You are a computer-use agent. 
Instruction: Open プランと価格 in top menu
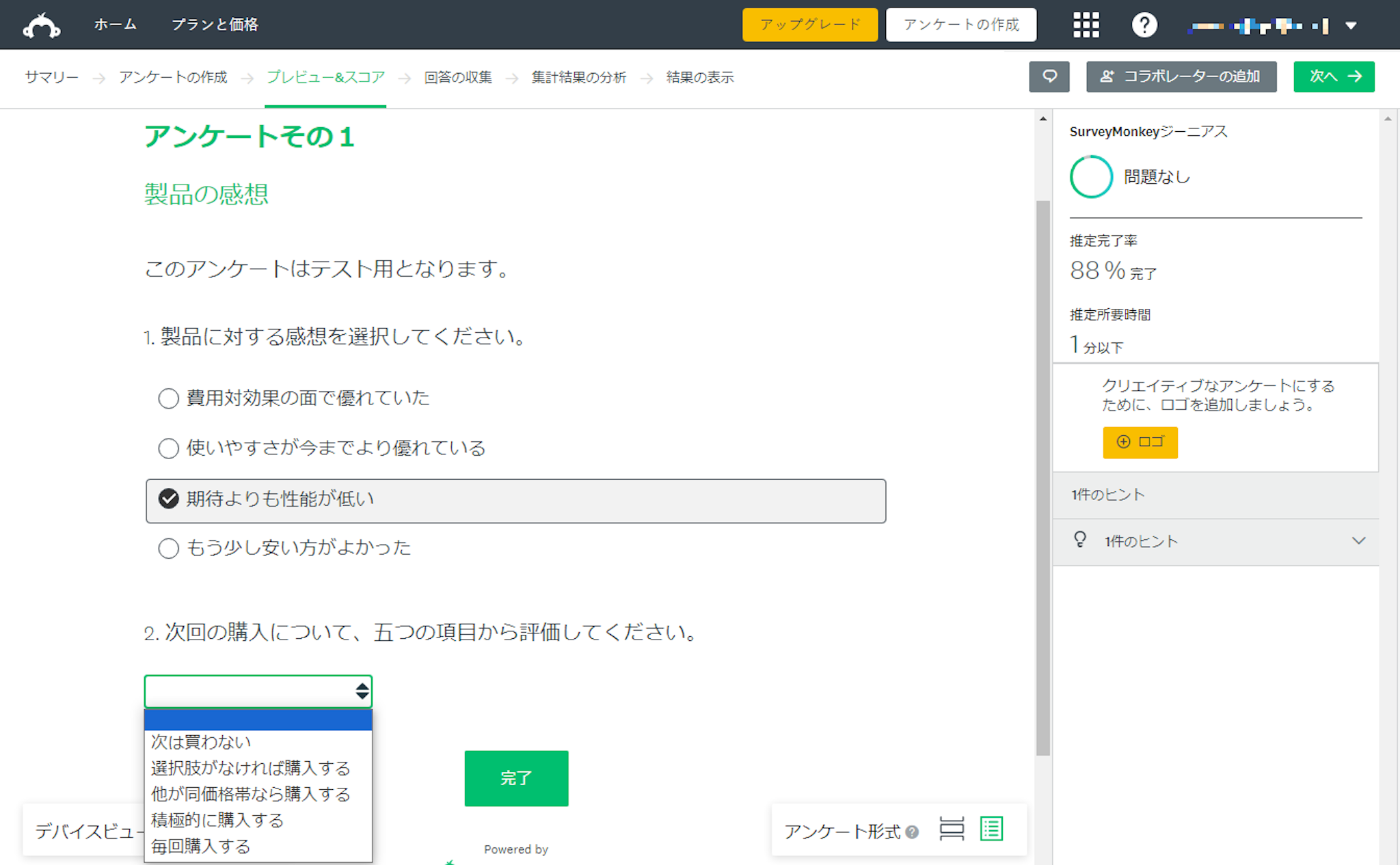click(x=215, y=25)
